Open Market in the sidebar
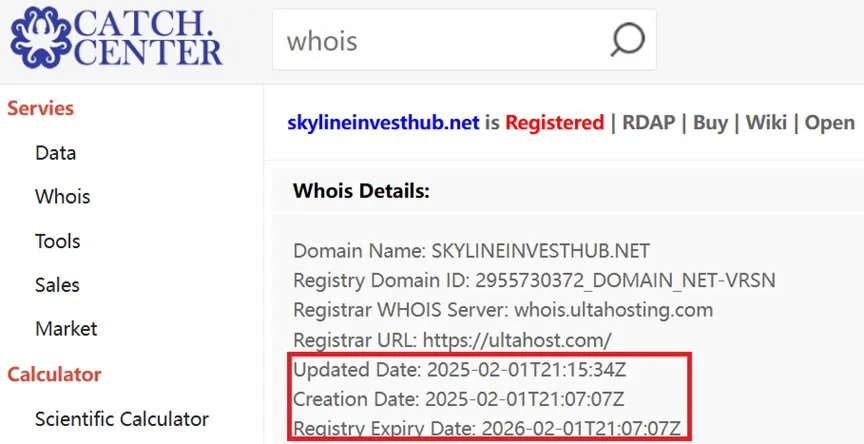This screenshot has width=864, height=444. pyautogui.click(x=66, y=329)
